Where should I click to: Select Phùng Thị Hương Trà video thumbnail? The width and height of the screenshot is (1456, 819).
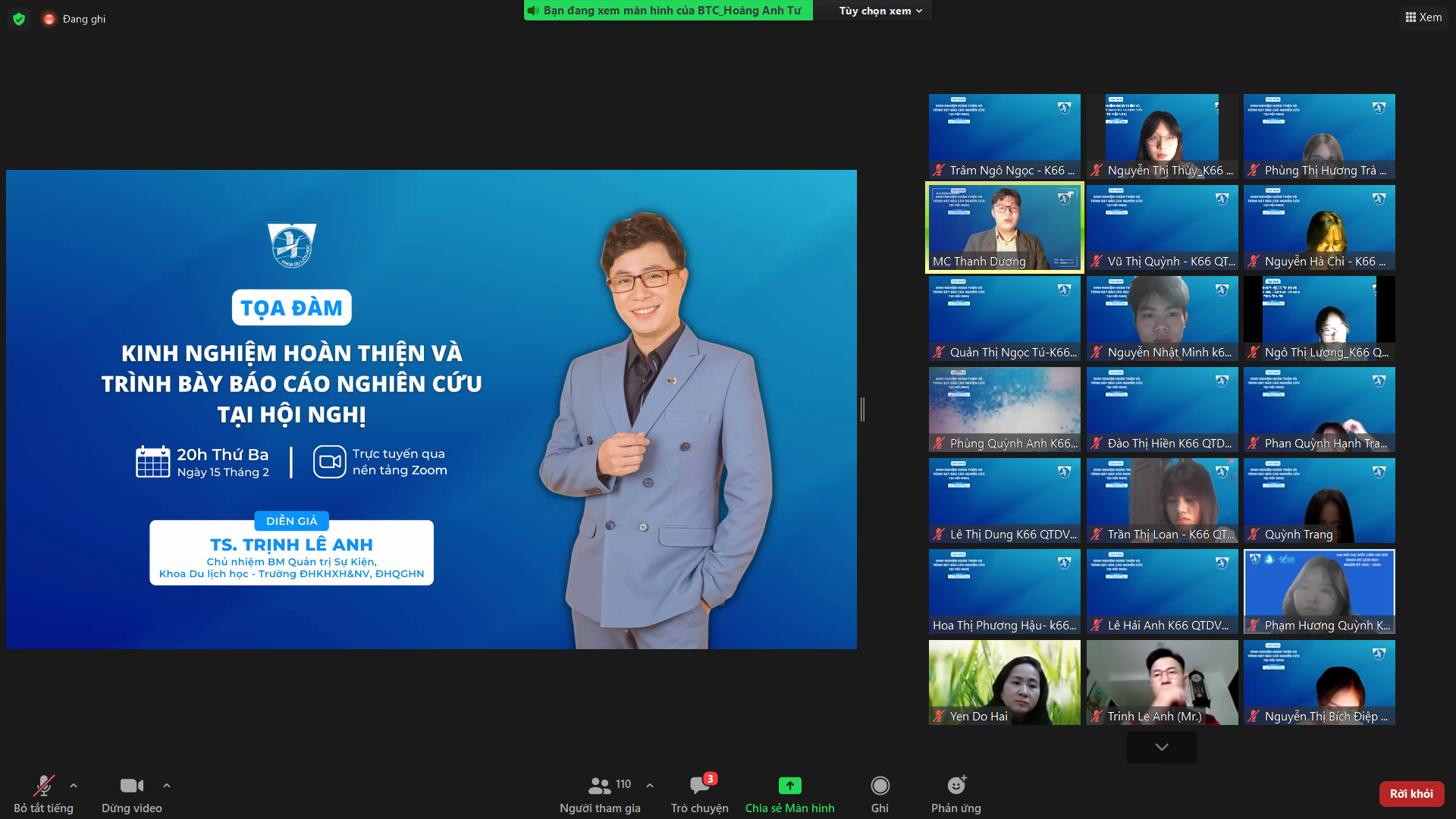(x=1319, y=136)
